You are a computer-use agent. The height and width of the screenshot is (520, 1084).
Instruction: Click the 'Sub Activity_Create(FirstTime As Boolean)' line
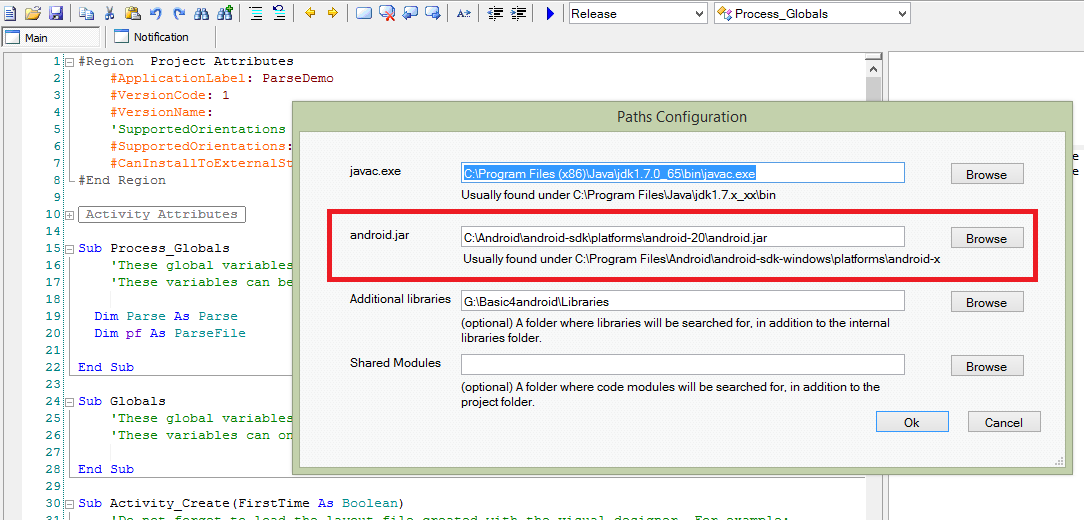click(241, 503)
